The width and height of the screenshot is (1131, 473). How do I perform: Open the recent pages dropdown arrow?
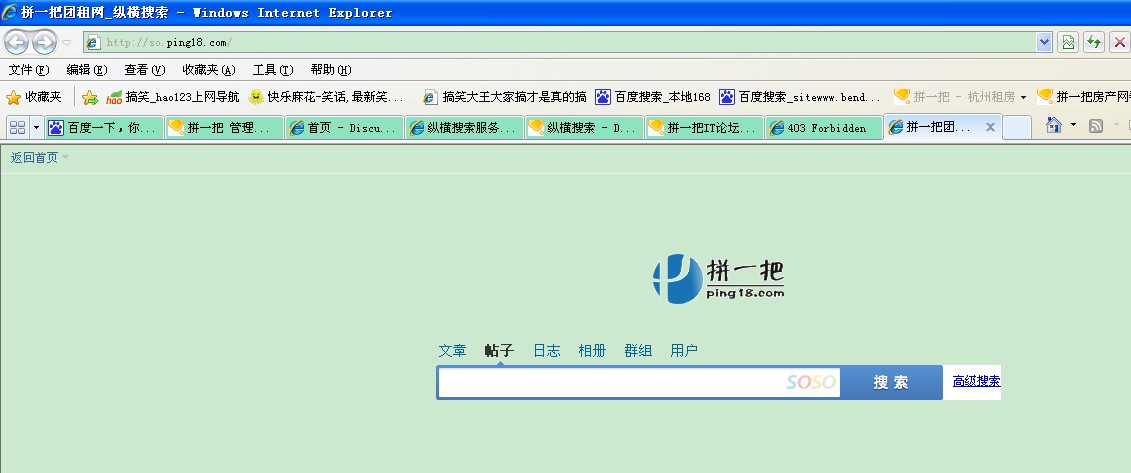point(66,43)
